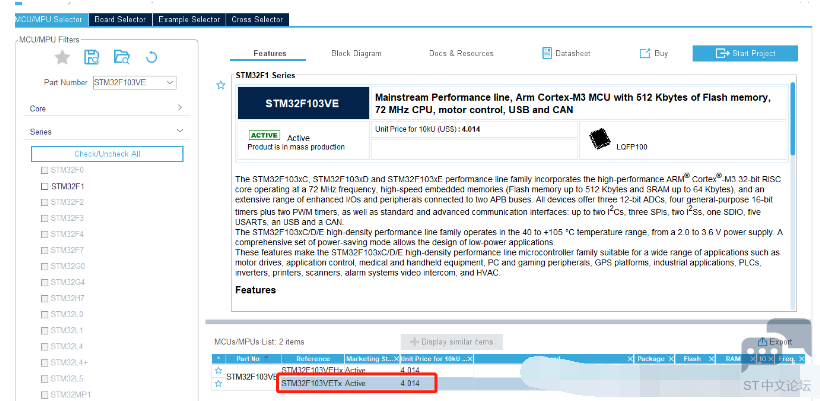The height and width of the screenshot is (401, 820).
Task: Close the Package column
Action: coord(669,359)
